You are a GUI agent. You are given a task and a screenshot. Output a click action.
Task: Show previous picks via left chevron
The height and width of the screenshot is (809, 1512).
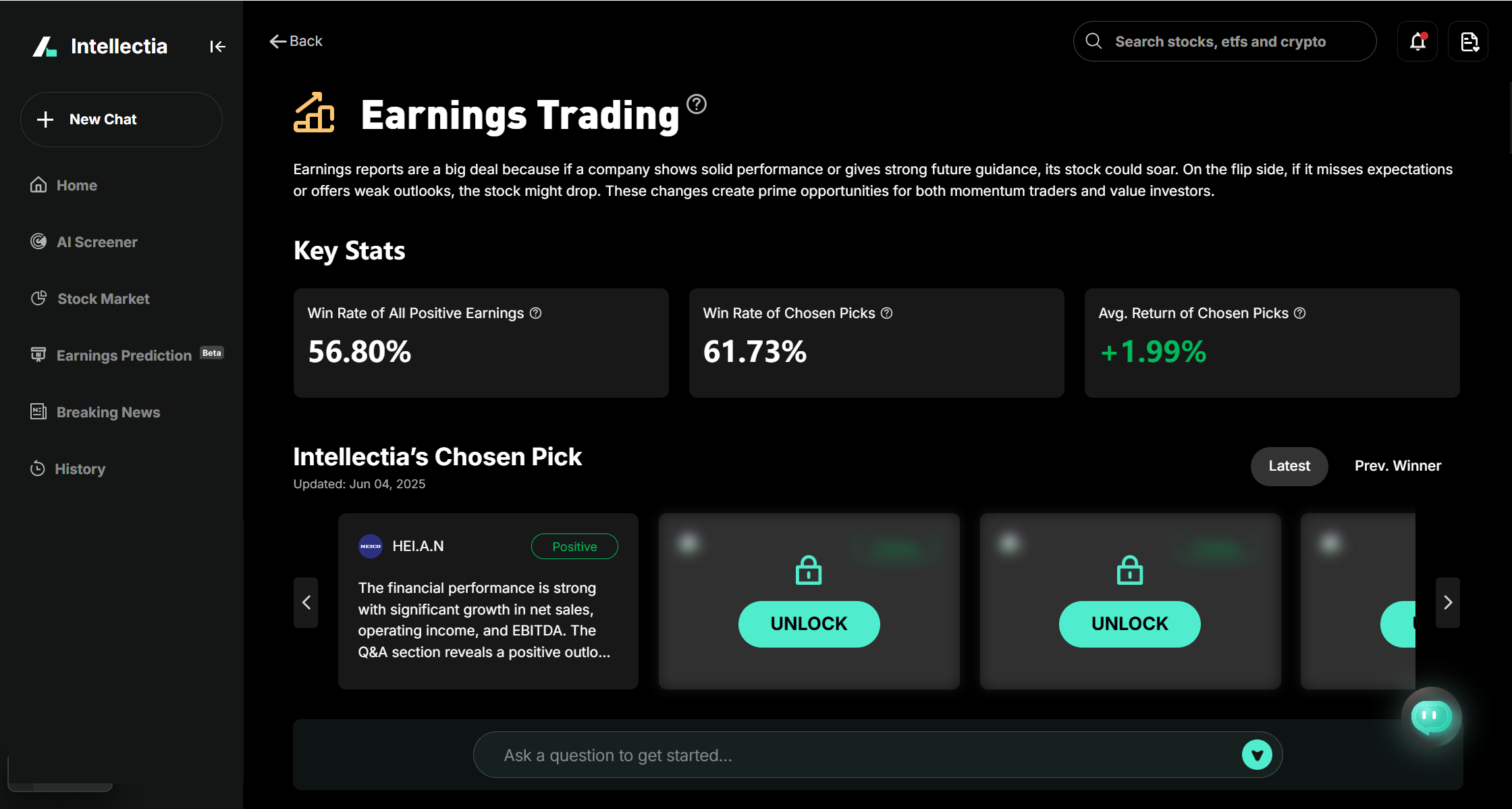[305, 602]
